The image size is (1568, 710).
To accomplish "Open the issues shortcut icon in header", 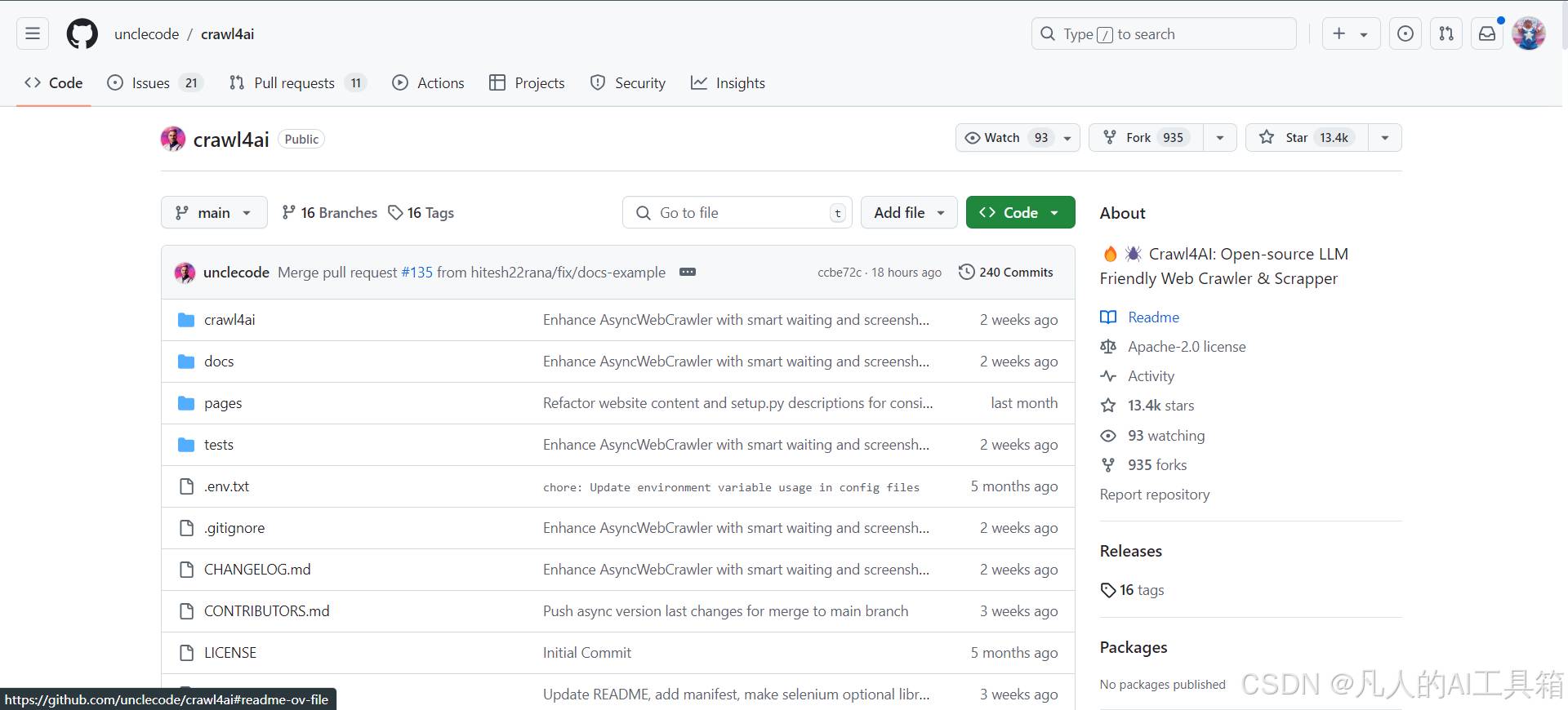I will pos(1405,33).
